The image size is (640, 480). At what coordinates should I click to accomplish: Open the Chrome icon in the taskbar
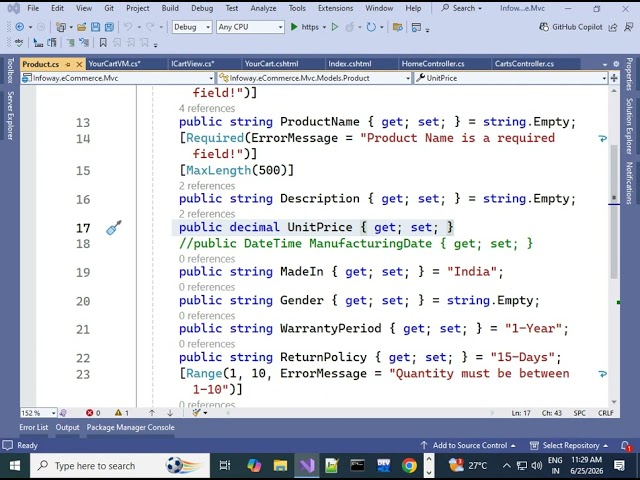(x=409, y=465)
